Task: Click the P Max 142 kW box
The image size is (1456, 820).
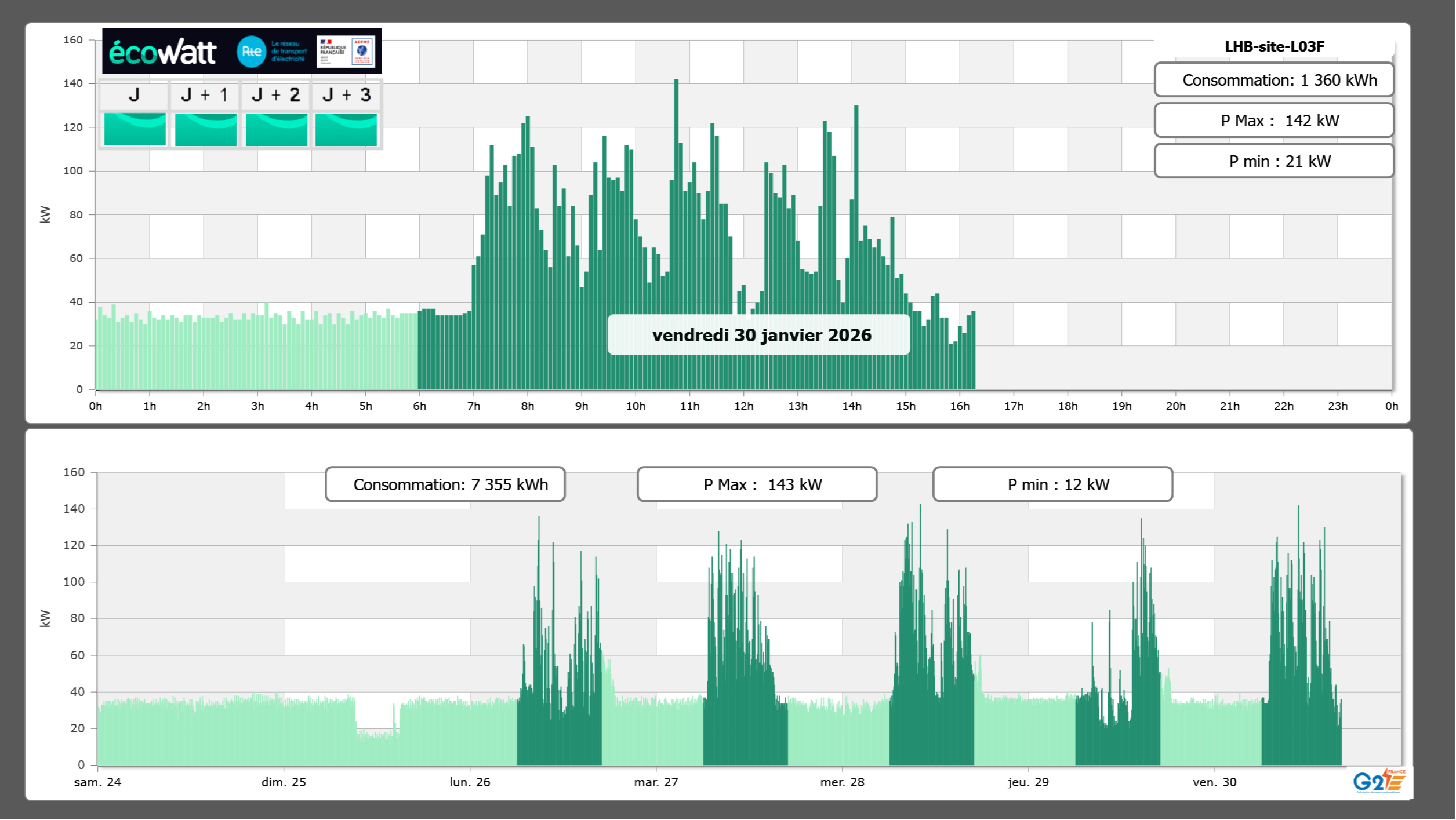Action: point(1273,121)
